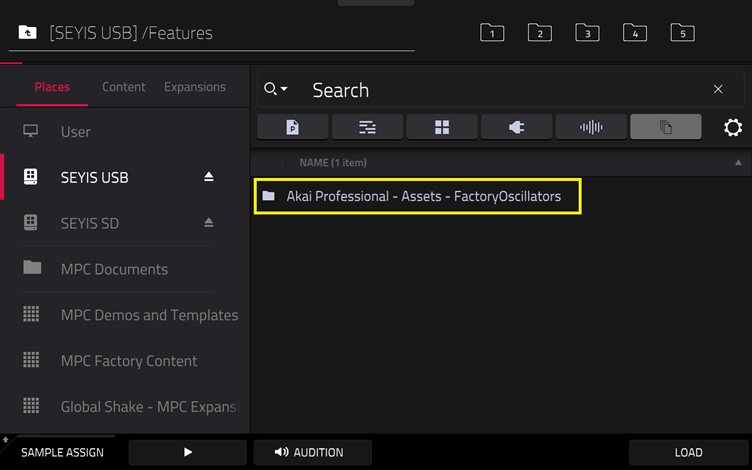Toggle the plugin filter button

click(517, 127)
